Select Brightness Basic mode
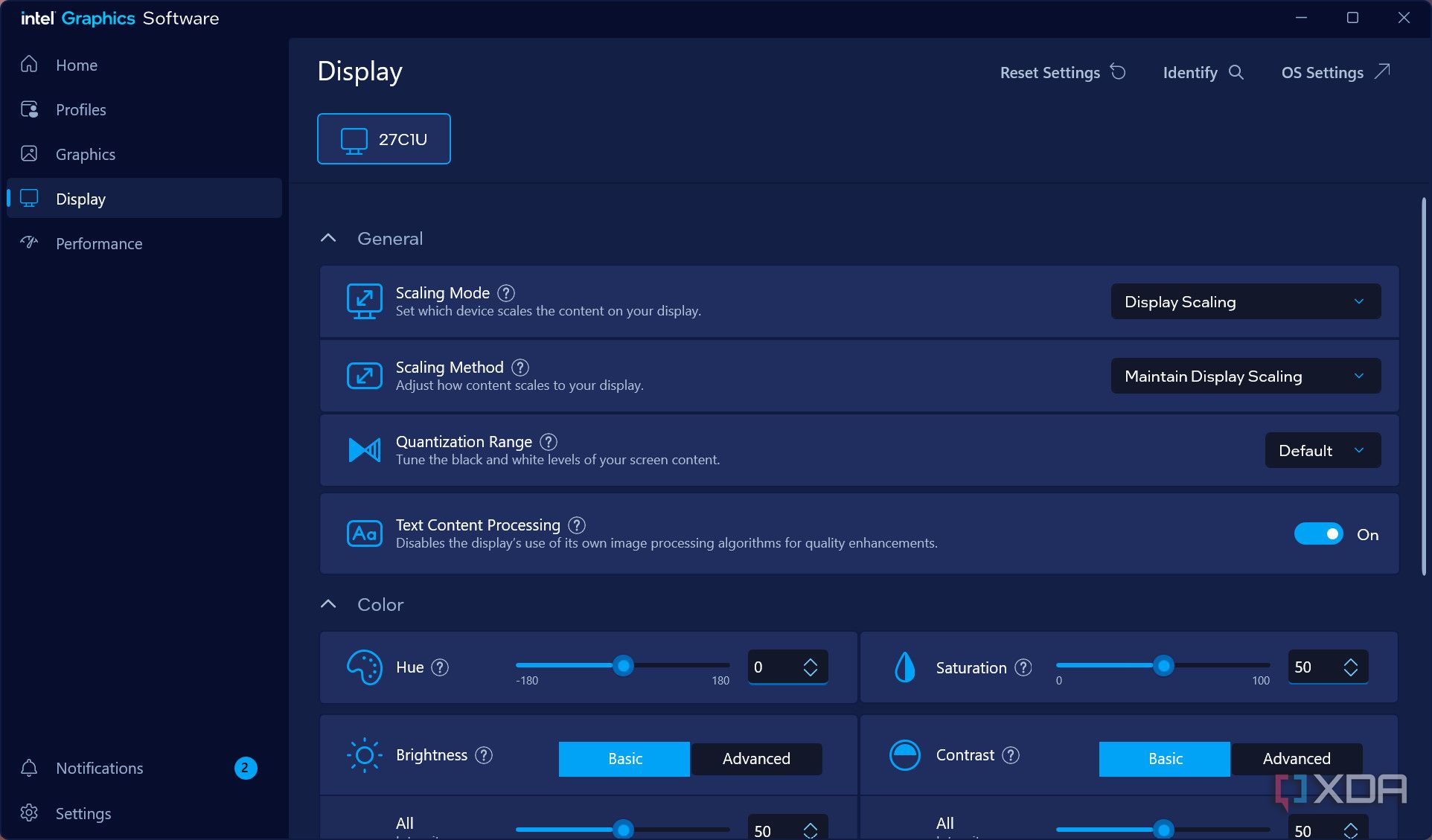Image resolution: width=1432 pixels, height=840 pixels. [x=624, y=758]
